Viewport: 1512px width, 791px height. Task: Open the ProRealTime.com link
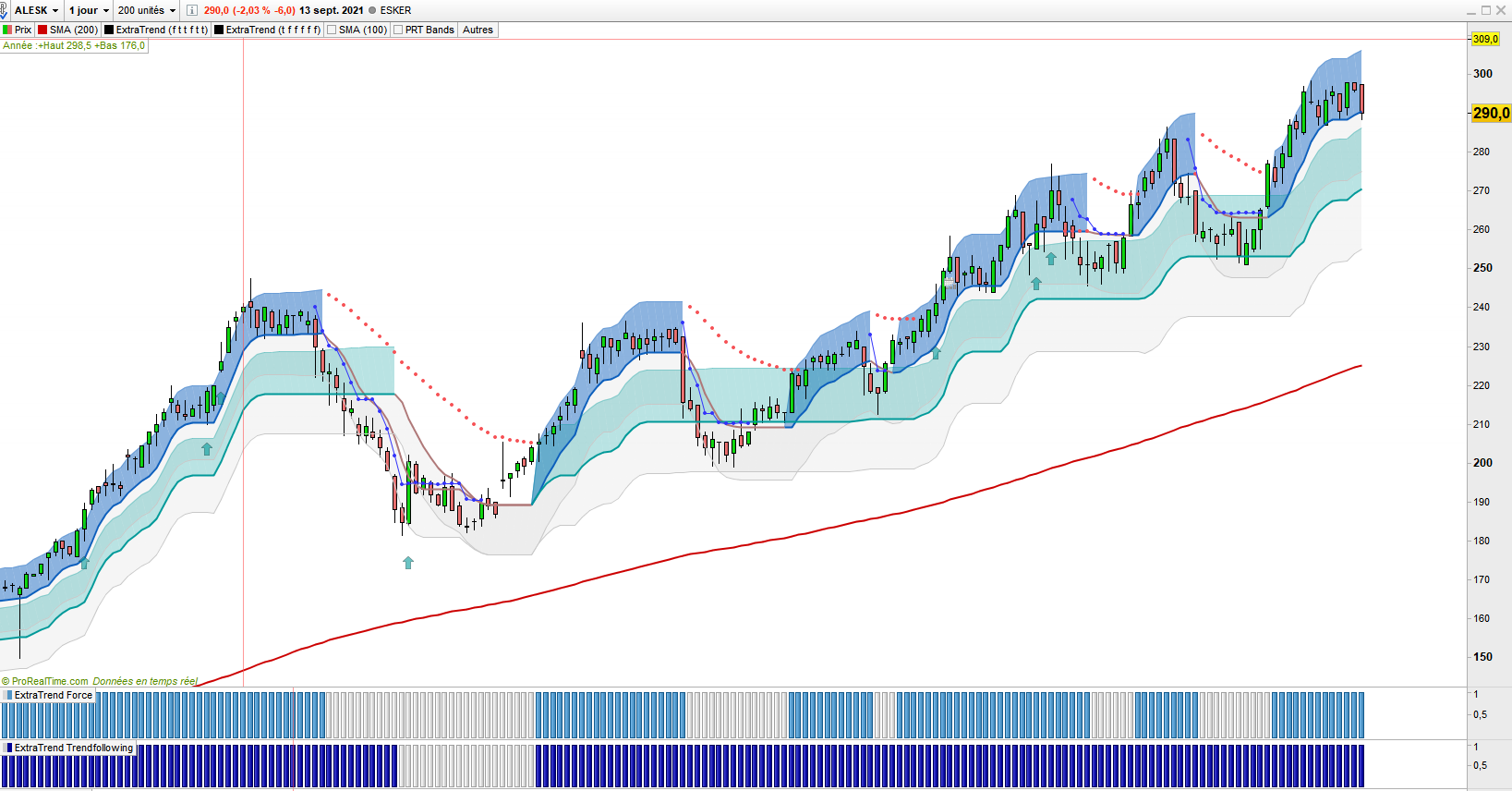coord(50,681)
